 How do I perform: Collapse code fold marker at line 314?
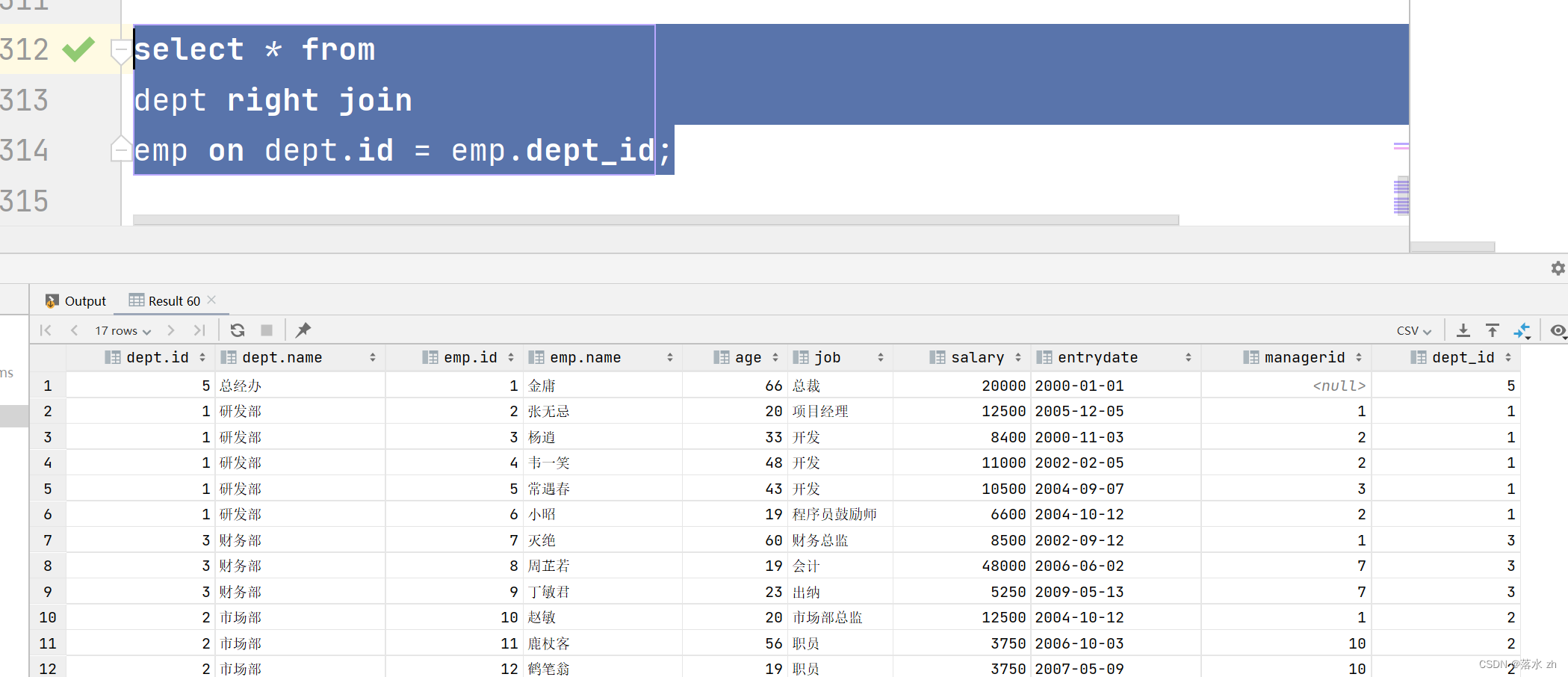tap(120, 149)
